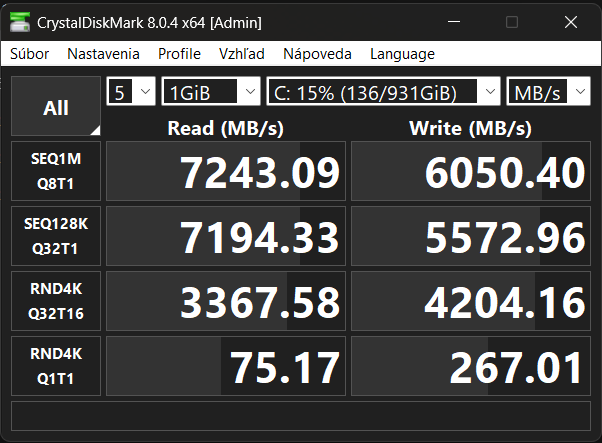The height and width of the screenshot is (443, 602).
Task: Run the RND4K Q1T1 test
Action: pyautogui.click(x=56, y=366)
